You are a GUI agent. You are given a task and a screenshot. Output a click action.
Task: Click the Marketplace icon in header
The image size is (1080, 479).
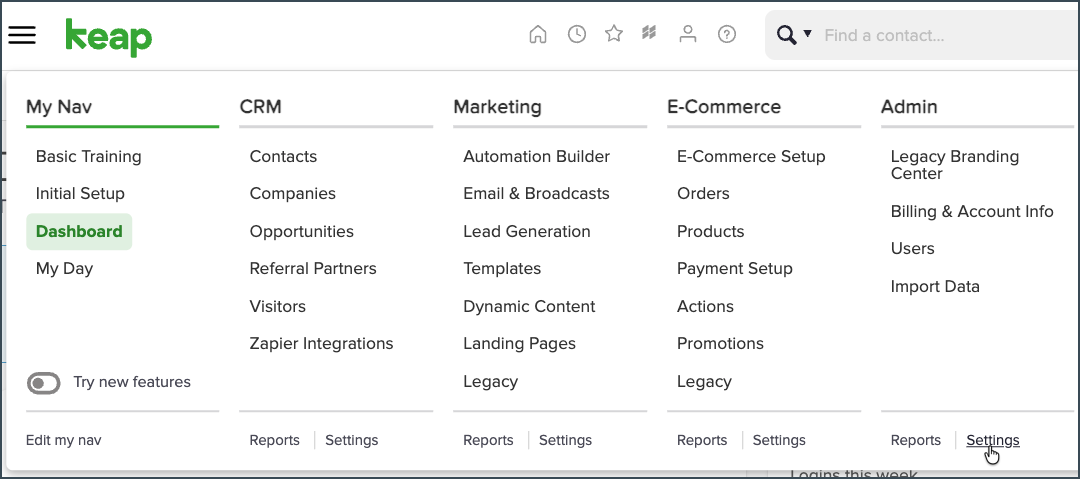pos(649,33)
